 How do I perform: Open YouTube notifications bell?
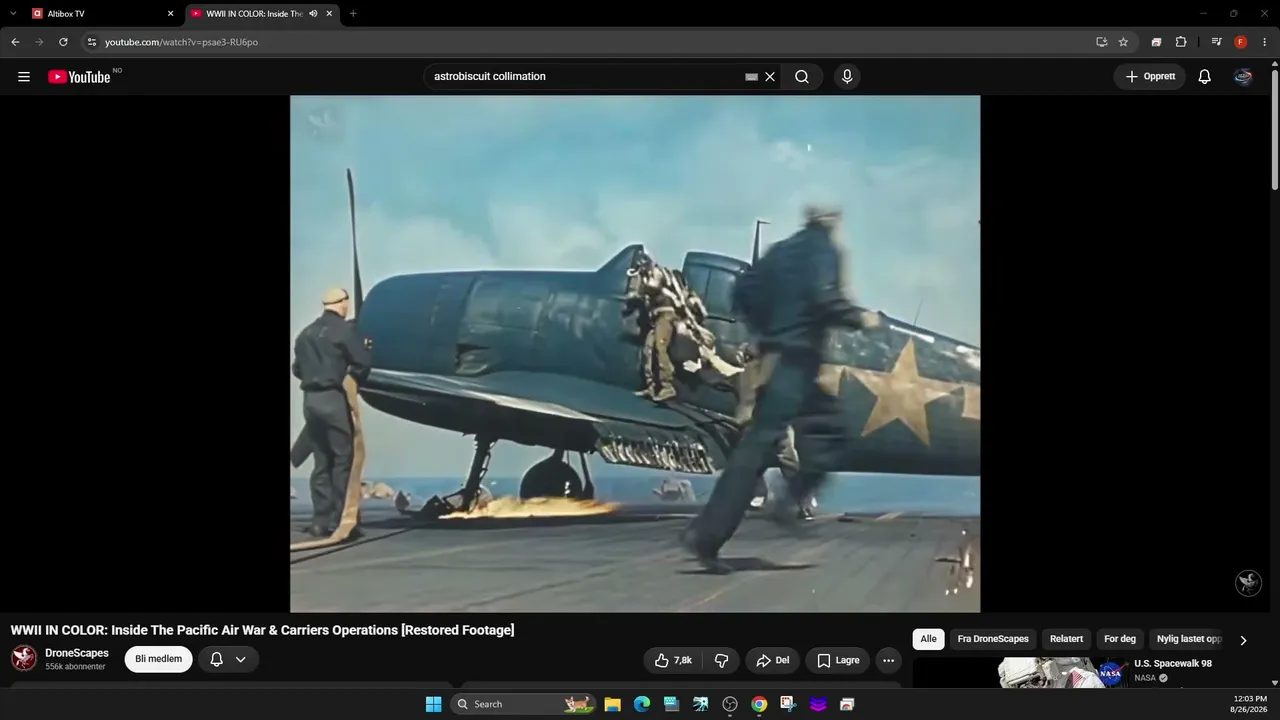coord(1205,77)
